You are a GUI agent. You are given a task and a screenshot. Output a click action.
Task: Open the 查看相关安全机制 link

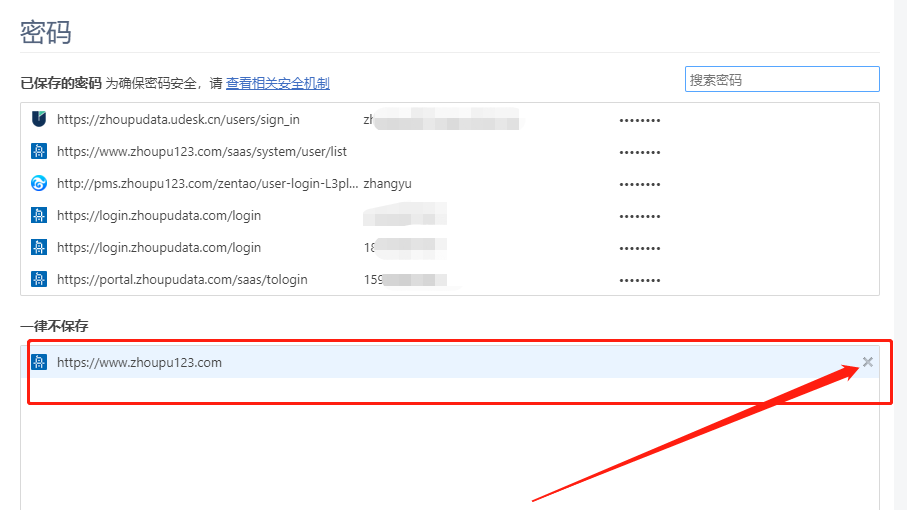277,83
